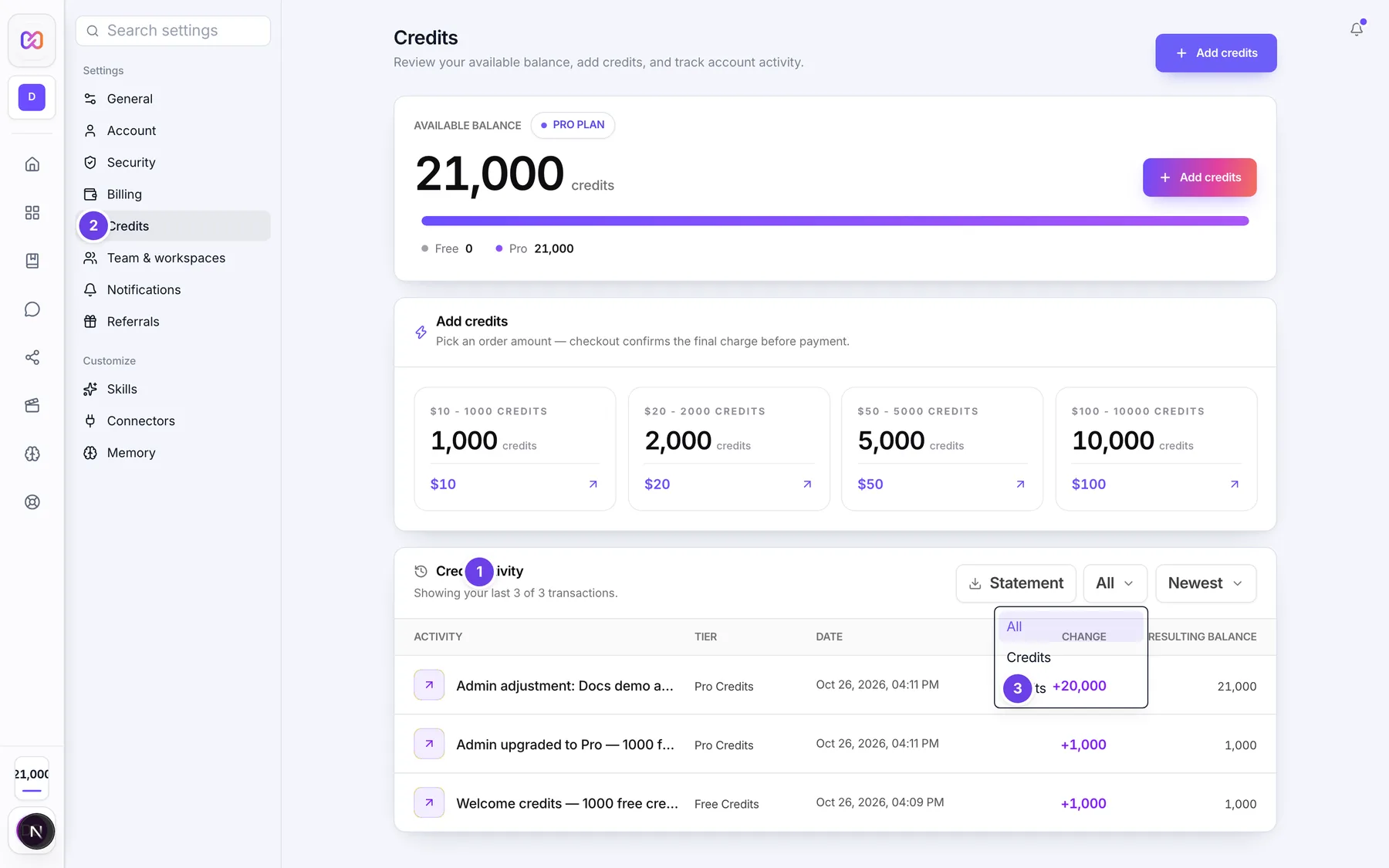Click the ACTIVITY column header

(x=438, y=637)
